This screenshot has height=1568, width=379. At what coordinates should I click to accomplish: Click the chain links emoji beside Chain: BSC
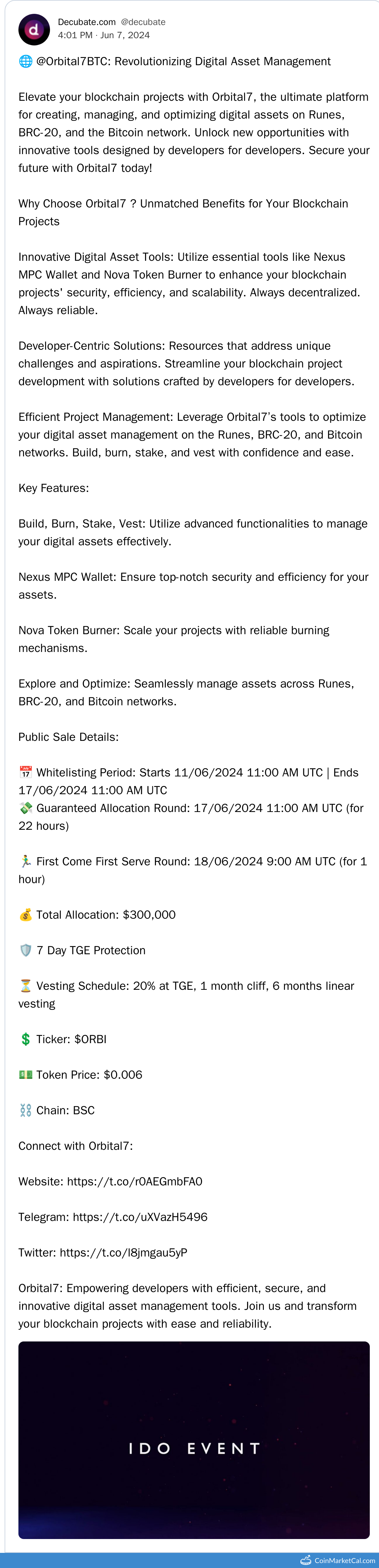click(26, 1110)
